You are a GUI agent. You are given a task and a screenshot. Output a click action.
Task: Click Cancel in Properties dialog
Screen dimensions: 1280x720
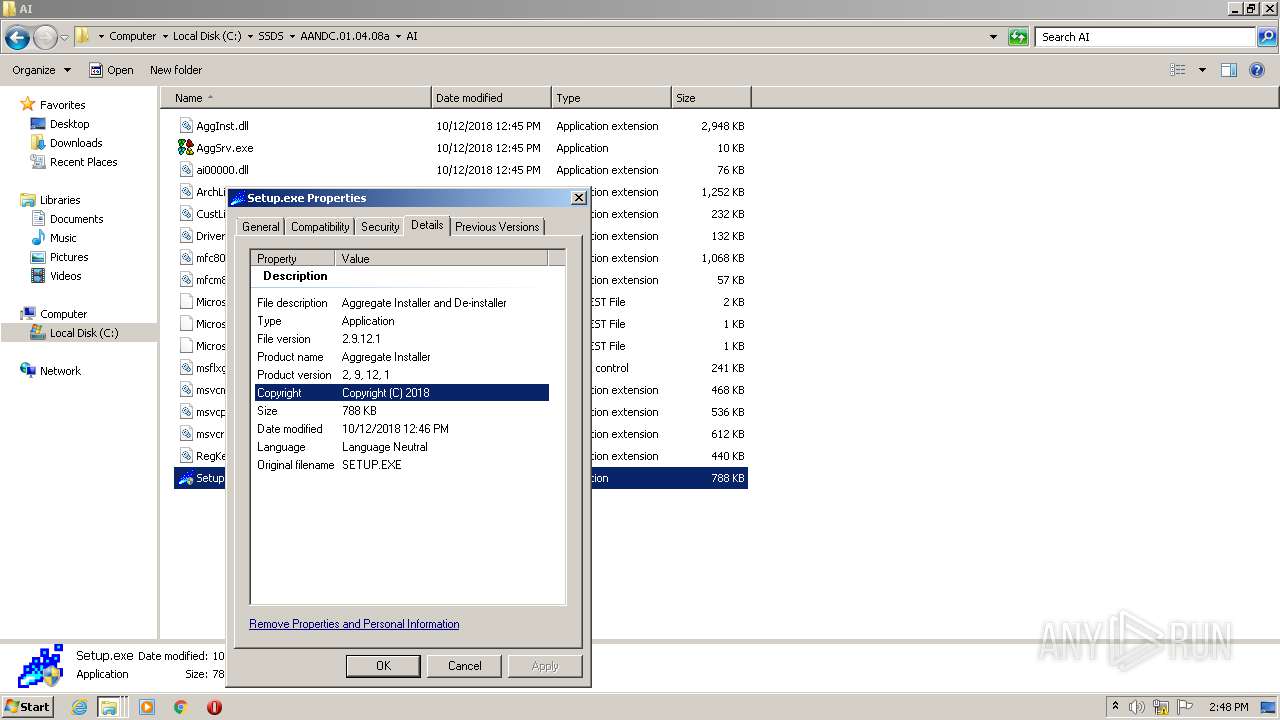click(464, 666)
